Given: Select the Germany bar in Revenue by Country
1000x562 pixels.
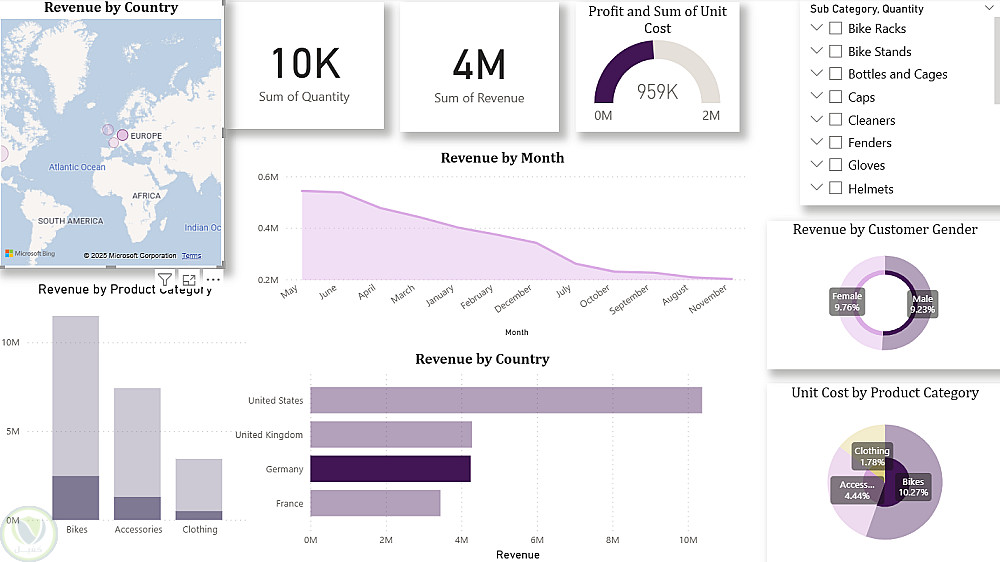Looking at the screenshot, I should click(390, 469).
